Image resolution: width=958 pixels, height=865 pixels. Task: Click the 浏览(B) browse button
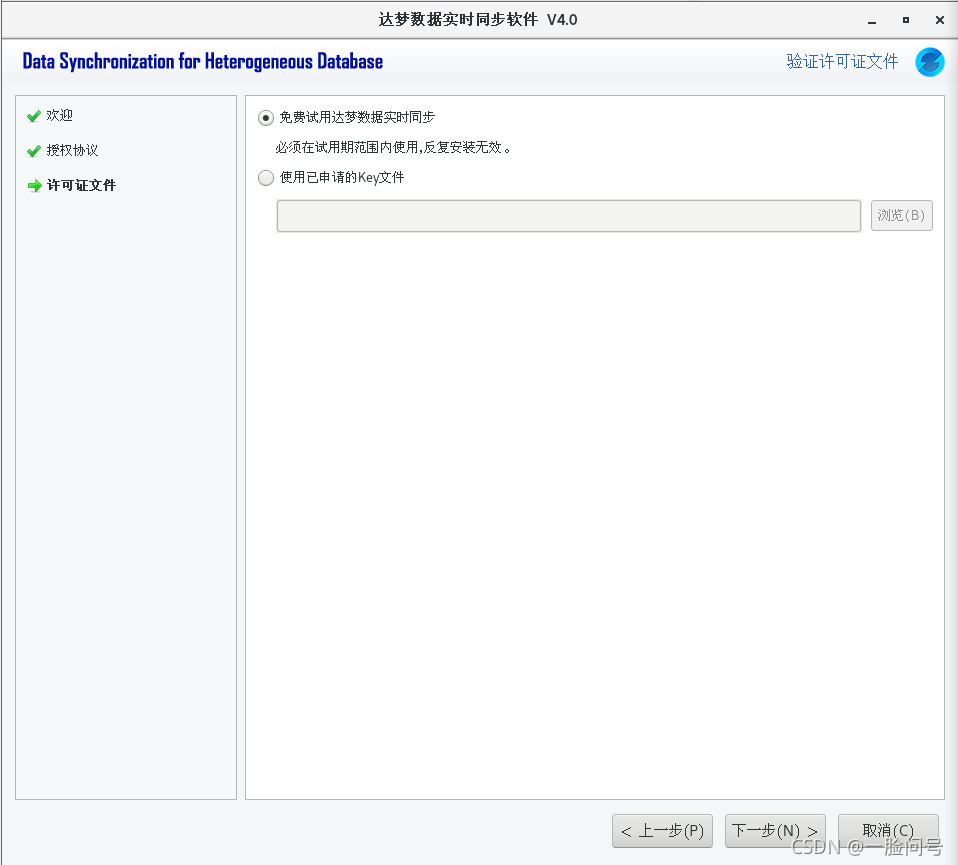click(x=901, y=216)
